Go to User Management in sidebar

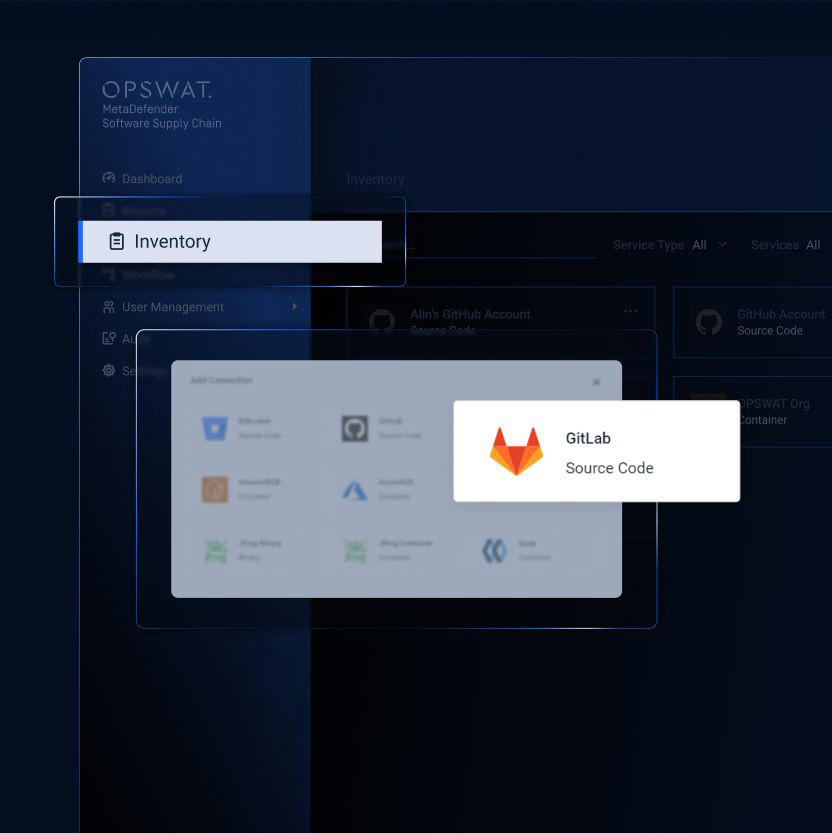point(172,307)
